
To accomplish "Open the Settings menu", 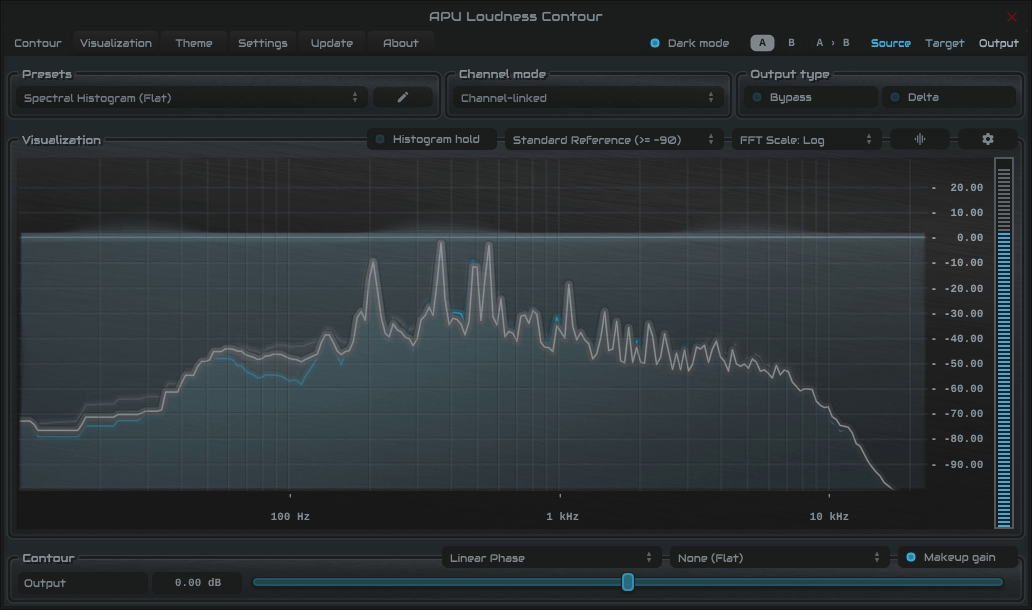I will click(263, 43).
